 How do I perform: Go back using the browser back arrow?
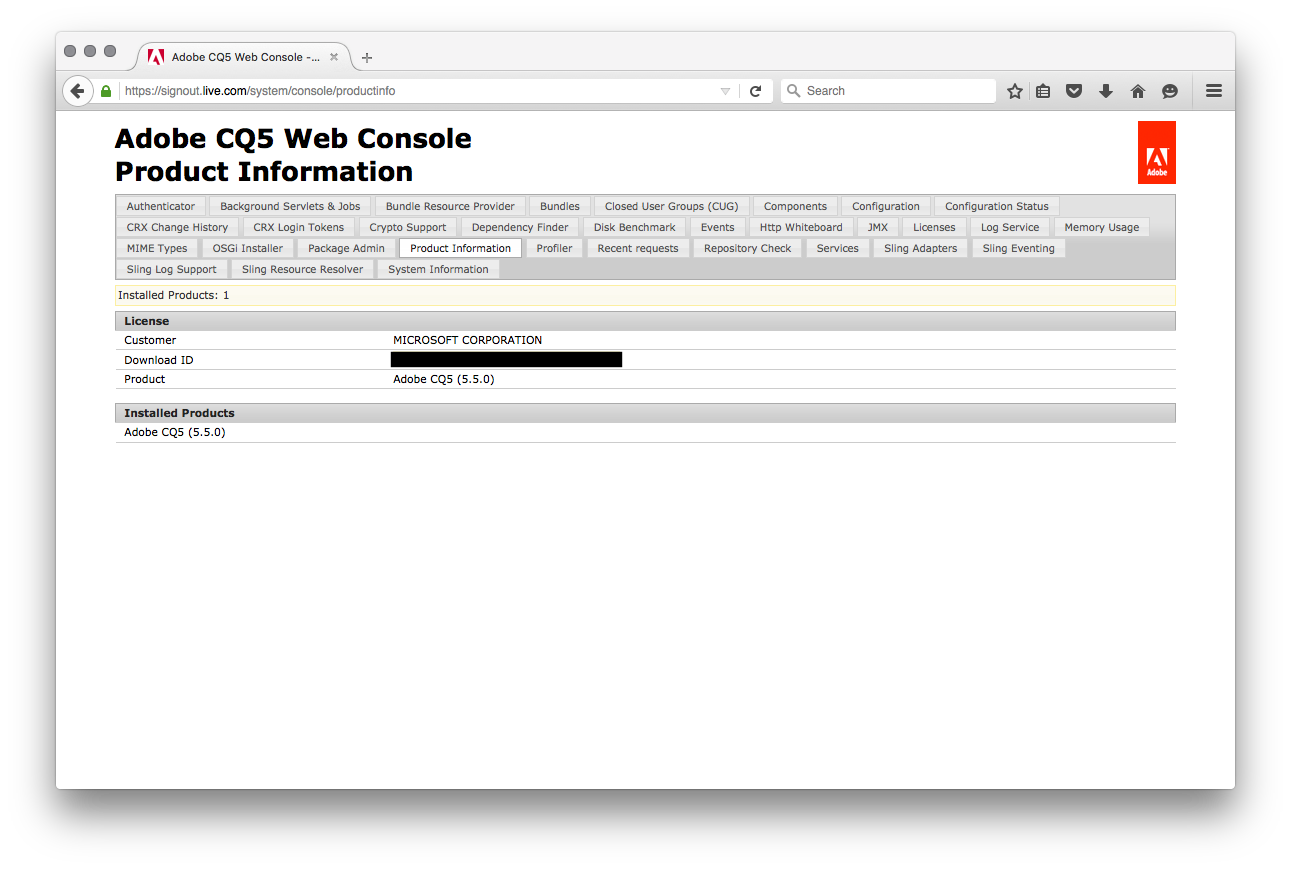78,91
